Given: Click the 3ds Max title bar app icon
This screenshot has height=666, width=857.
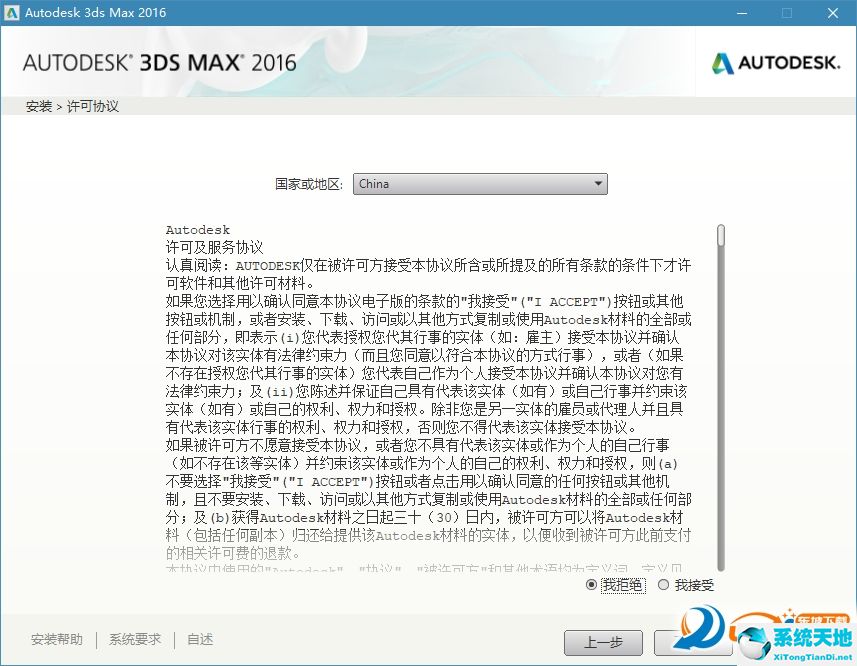Looking at the screenshot, I should click(x=11, y=13).
